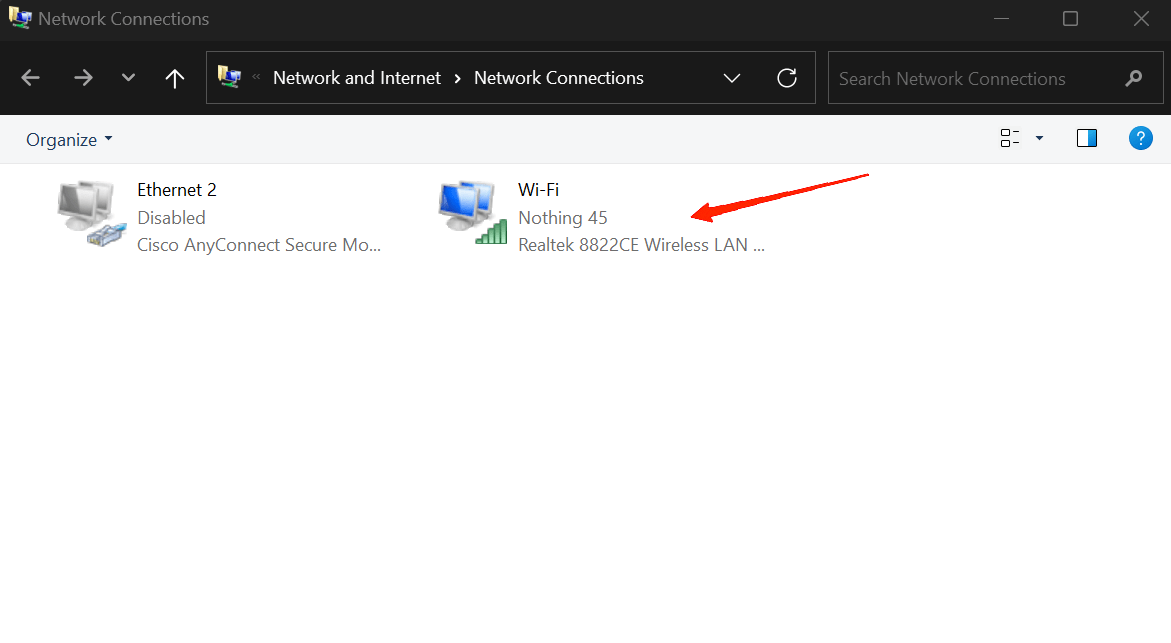
Task: Click the breadcrumb overflow double chevron
Action: 256,78
